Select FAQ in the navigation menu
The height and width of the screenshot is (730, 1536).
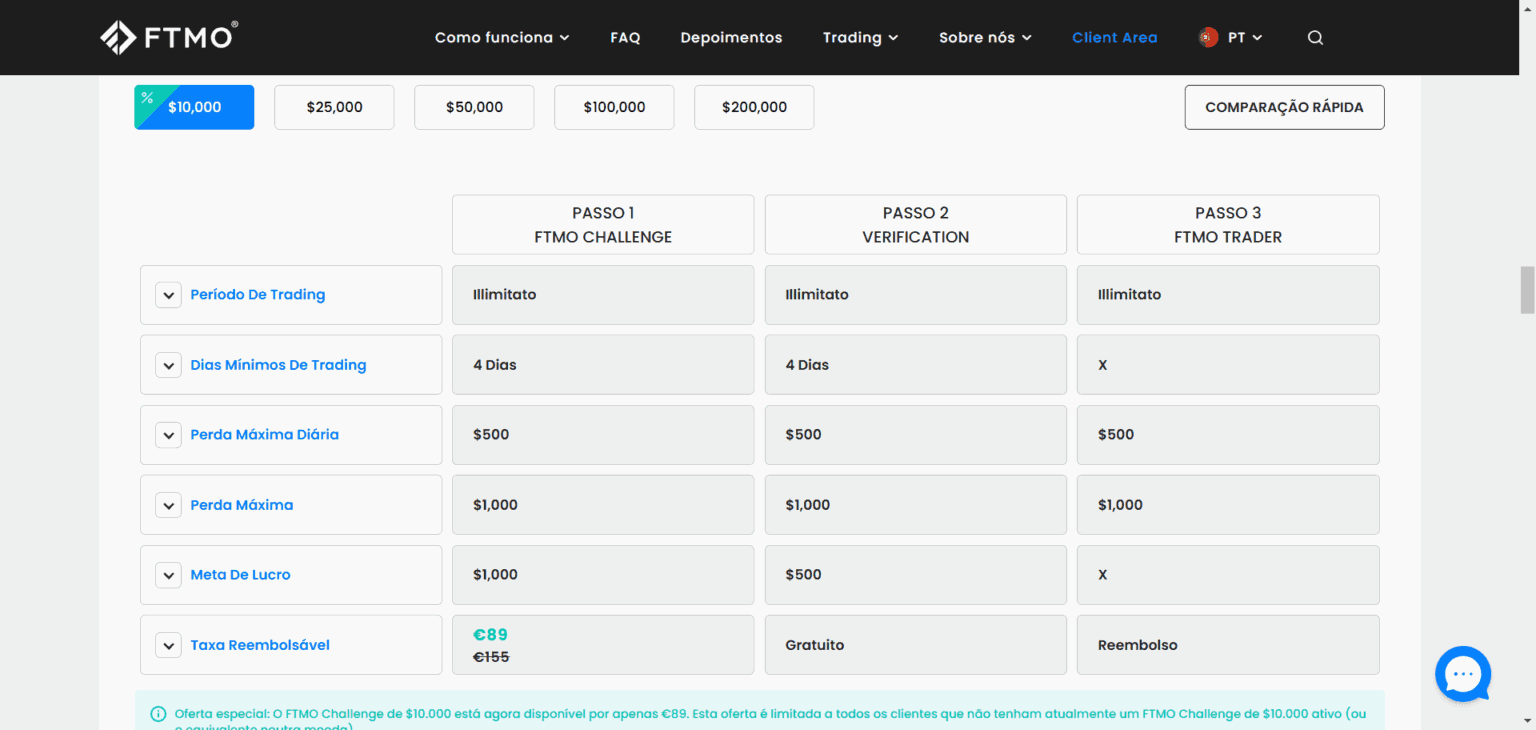(625, 37)
